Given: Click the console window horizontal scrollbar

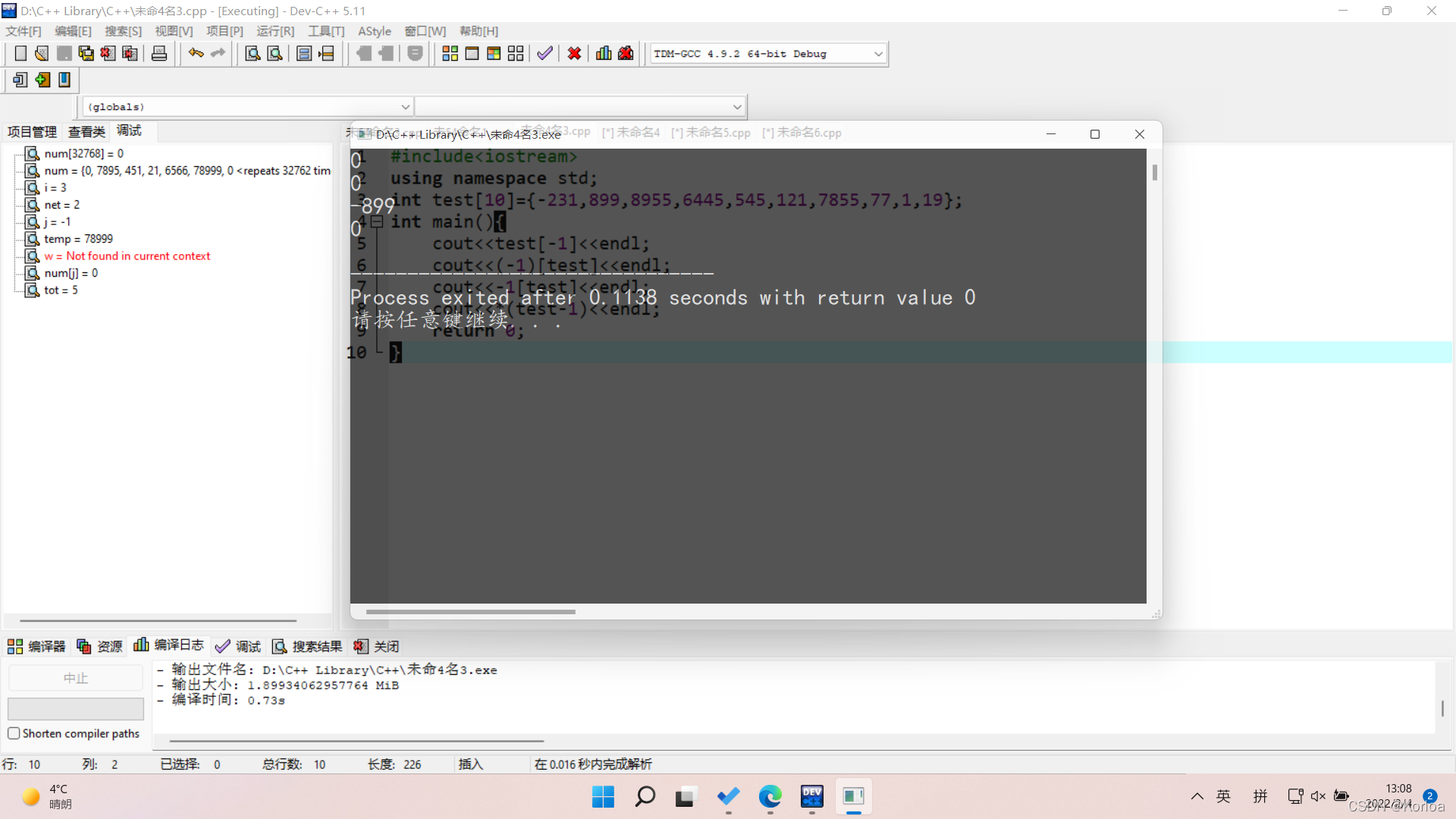Looking at the screenshot, I should pos(470,611).
